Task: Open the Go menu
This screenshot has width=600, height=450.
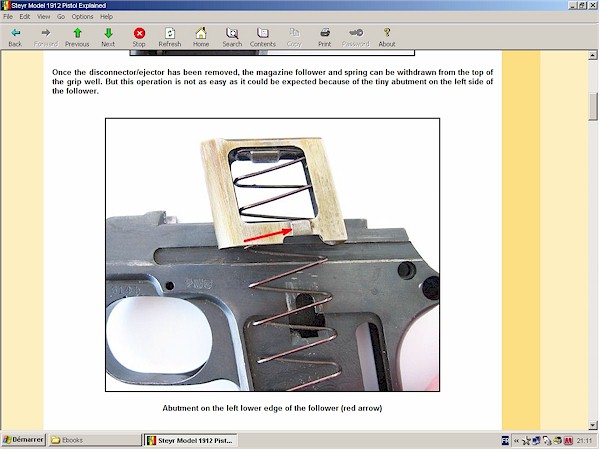Action: (61, 16)
